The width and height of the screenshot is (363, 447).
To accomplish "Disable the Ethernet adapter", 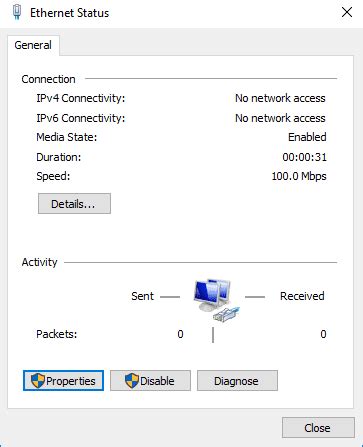I will click(x=150, y=380).
